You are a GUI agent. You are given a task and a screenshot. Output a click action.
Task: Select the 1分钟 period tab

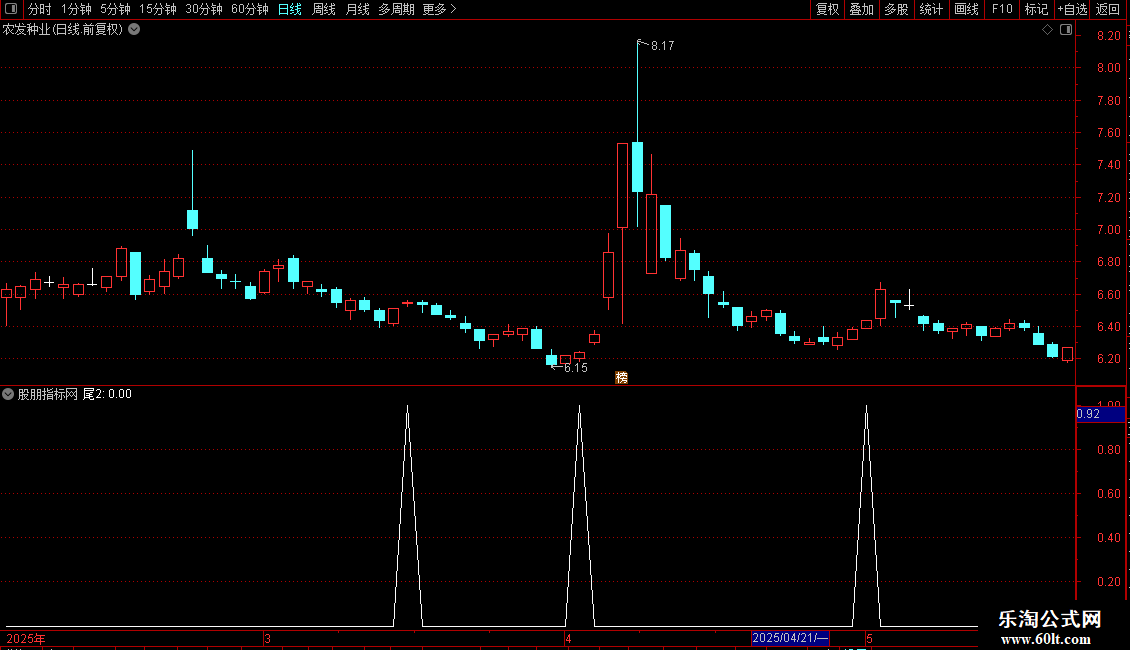[x=76, y=9]
